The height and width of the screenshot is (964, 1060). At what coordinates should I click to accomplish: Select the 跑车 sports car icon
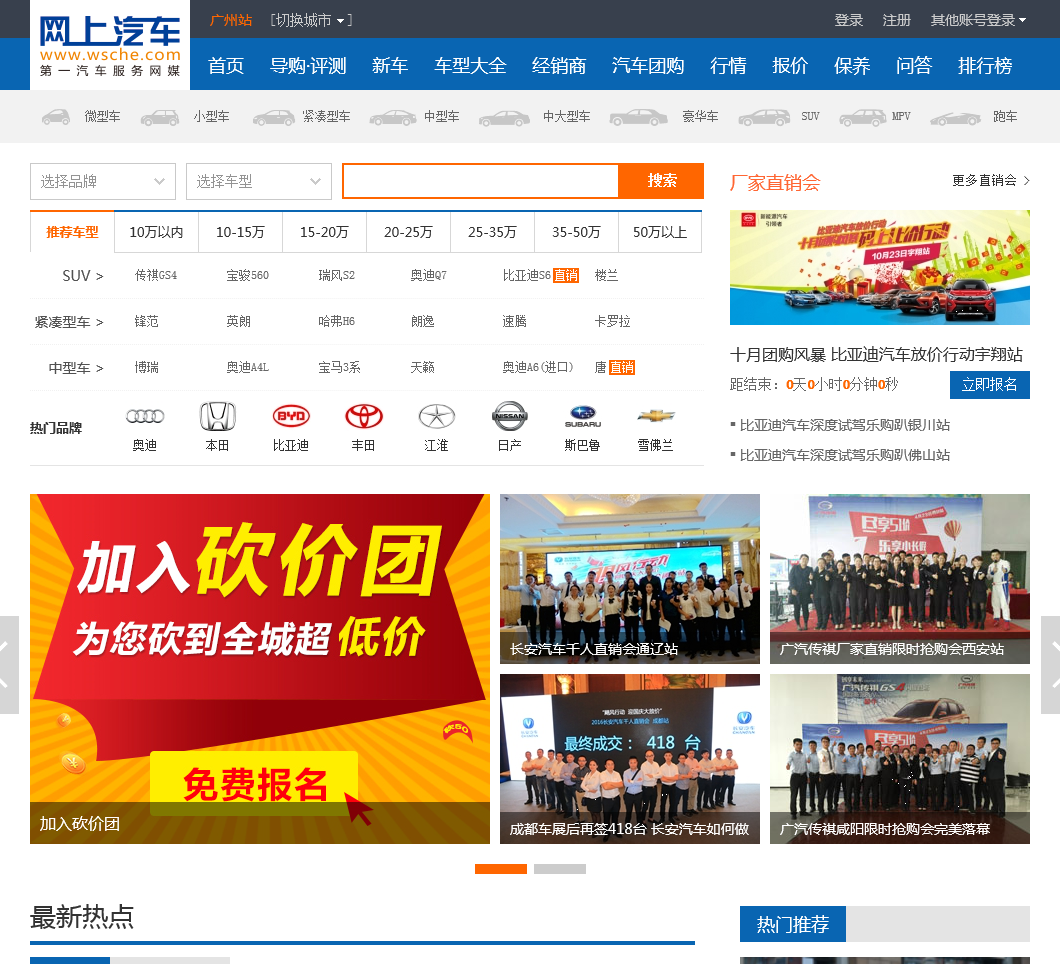[955, 119]
